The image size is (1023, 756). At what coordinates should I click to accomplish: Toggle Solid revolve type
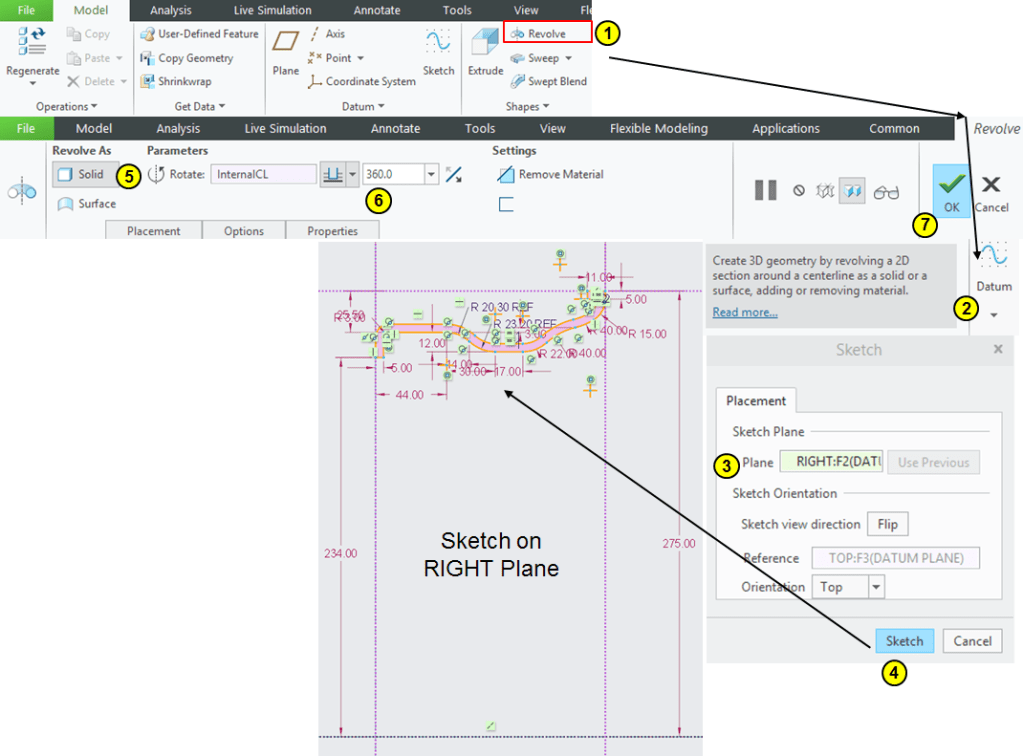(84, 174)
